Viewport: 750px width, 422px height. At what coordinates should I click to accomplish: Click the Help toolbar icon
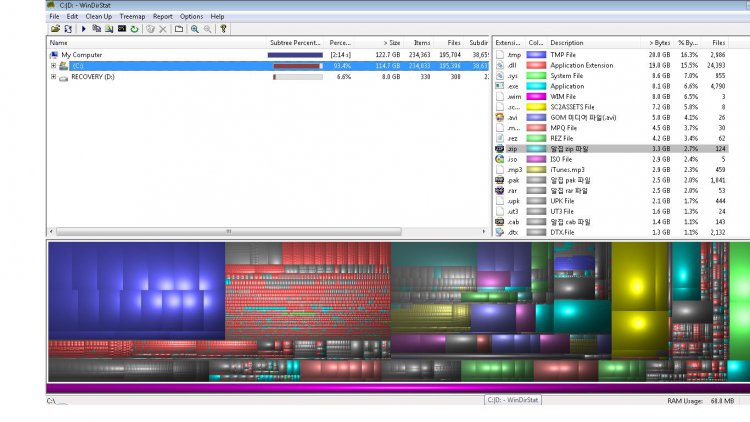click(x=223, y=29)
